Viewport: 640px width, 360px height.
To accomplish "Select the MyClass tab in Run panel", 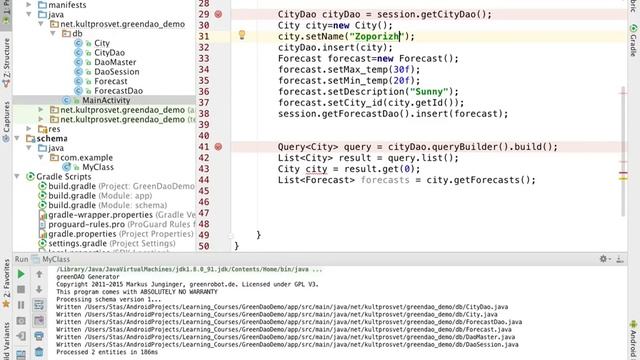I will [x=56, y=259].
